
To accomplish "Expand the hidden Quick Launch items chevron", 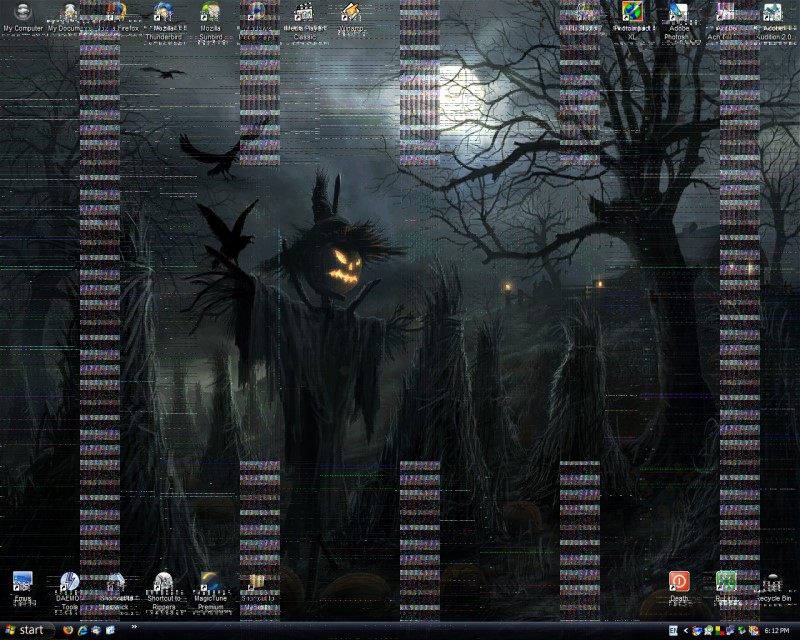I will tap(134, 627).
